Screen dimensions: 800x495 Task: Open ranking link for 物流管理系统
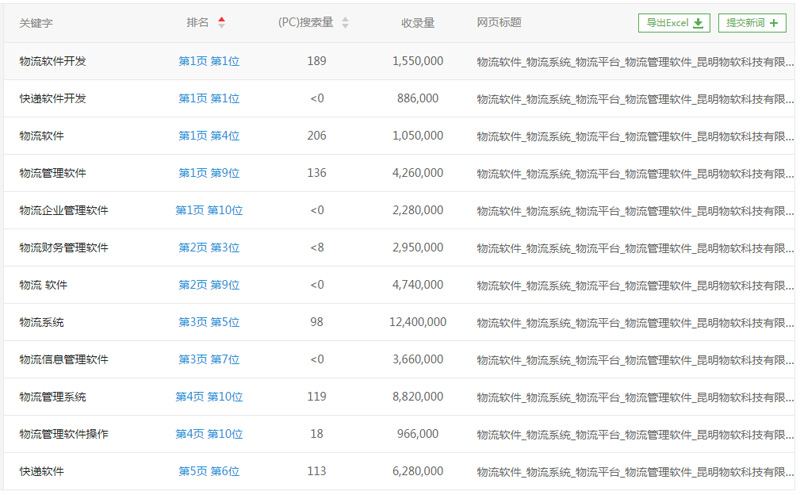pos(209,397)
